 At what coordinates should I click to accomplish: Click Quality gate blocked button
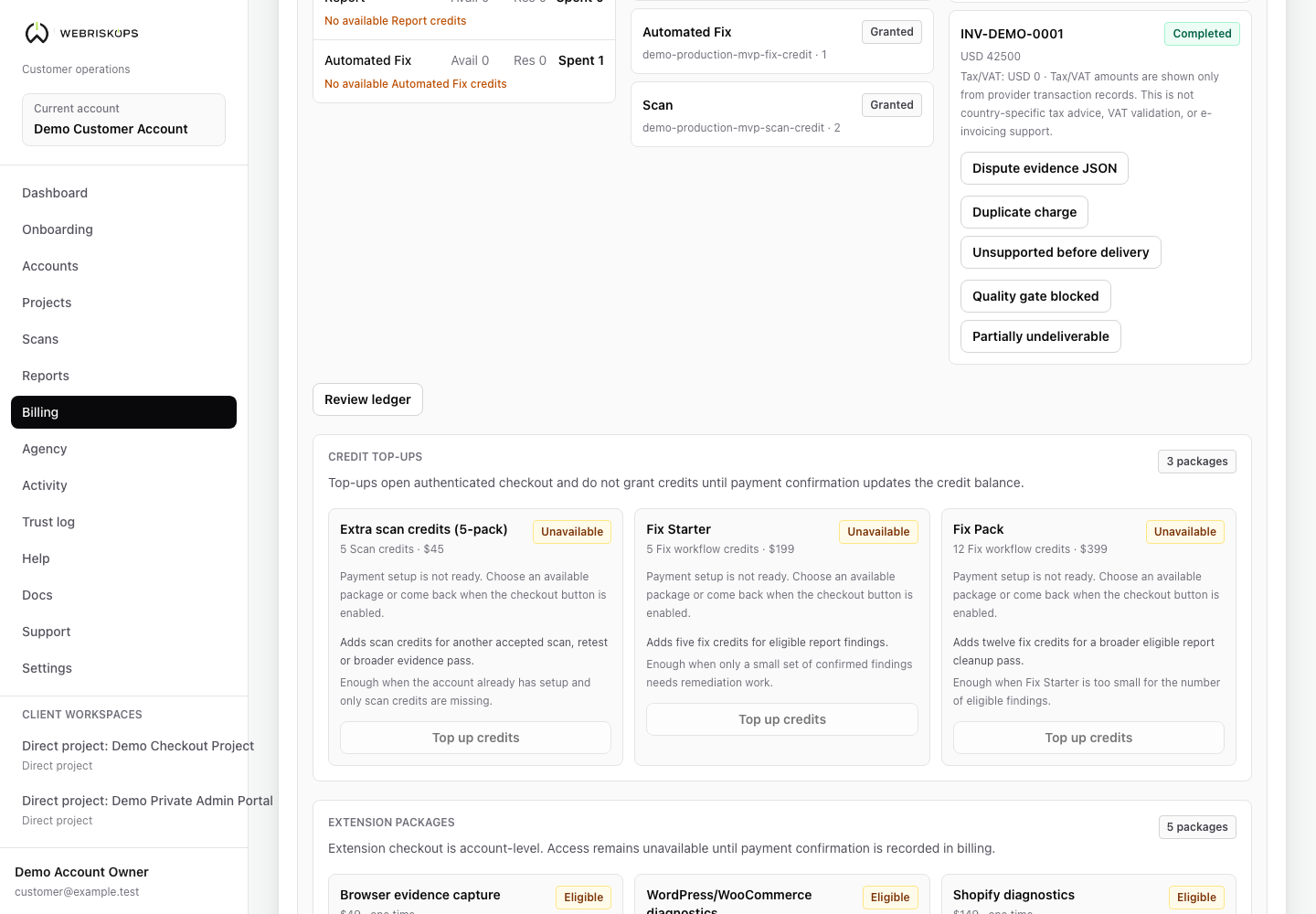(1035, 296)
